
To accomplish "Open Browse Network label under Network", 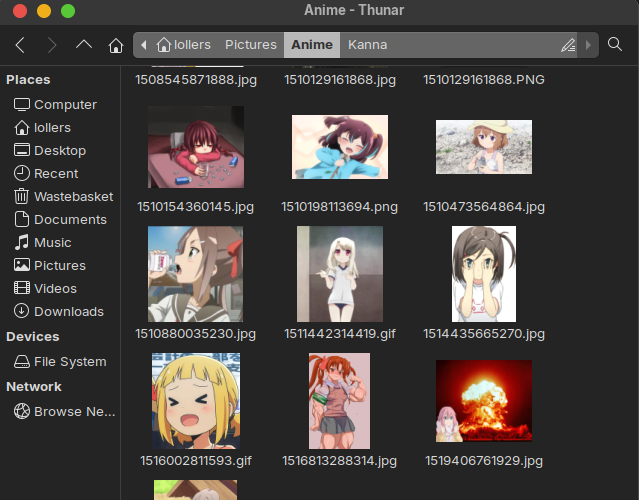I will click(x=75, y=412).
